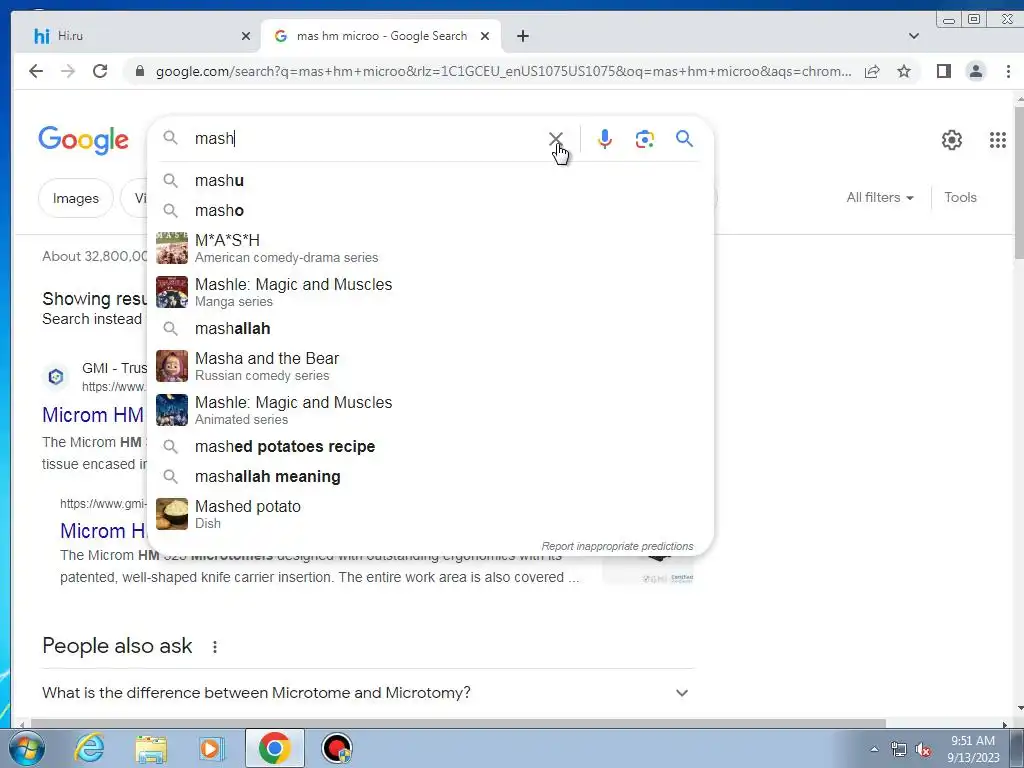Screen dimensions: 1024x768
Task: Open the first Microm HM result title link
Action: coord(93,415)
